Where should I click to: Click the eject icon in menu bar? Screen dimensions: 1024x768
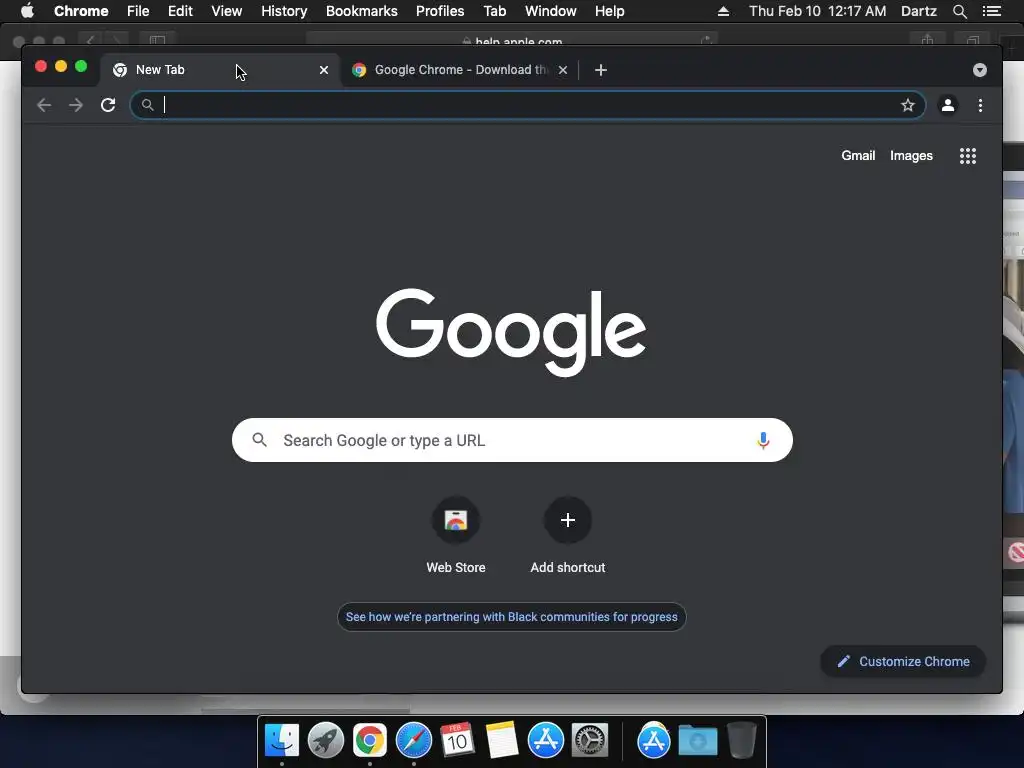click(x=723, y=11)
